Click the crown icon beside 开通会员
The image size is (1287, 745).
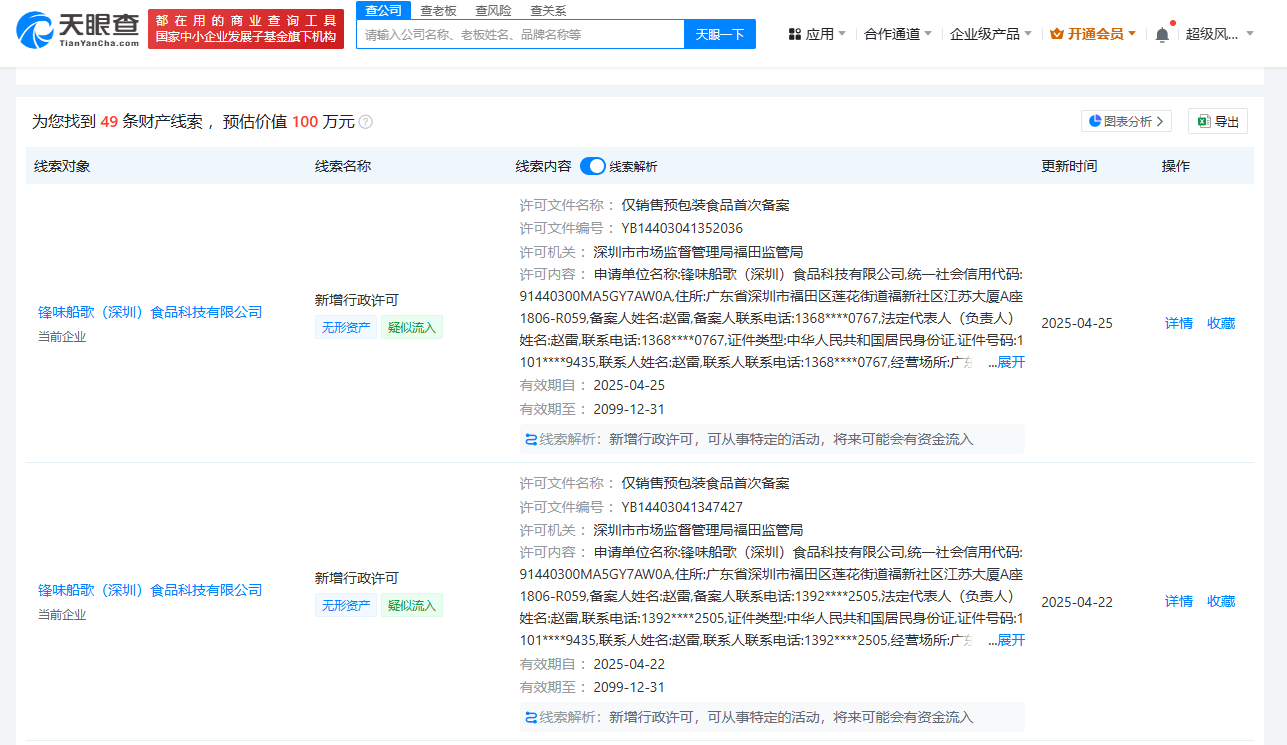(1057, 34)
